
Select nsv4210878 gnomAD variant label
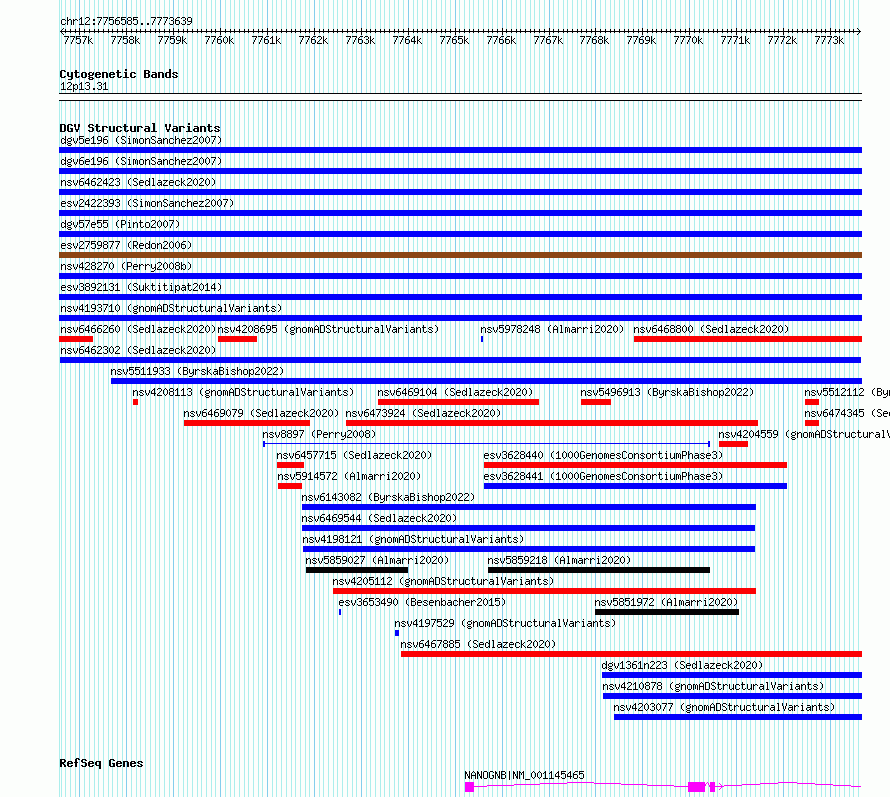[713, 686]
